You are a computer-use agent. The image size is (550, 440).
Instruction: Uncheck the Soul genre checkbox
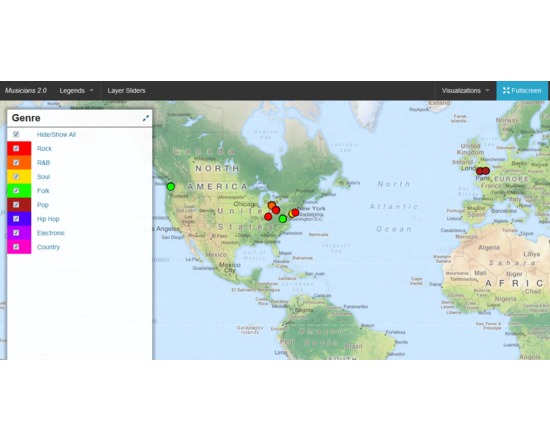(x=16, y=176)
